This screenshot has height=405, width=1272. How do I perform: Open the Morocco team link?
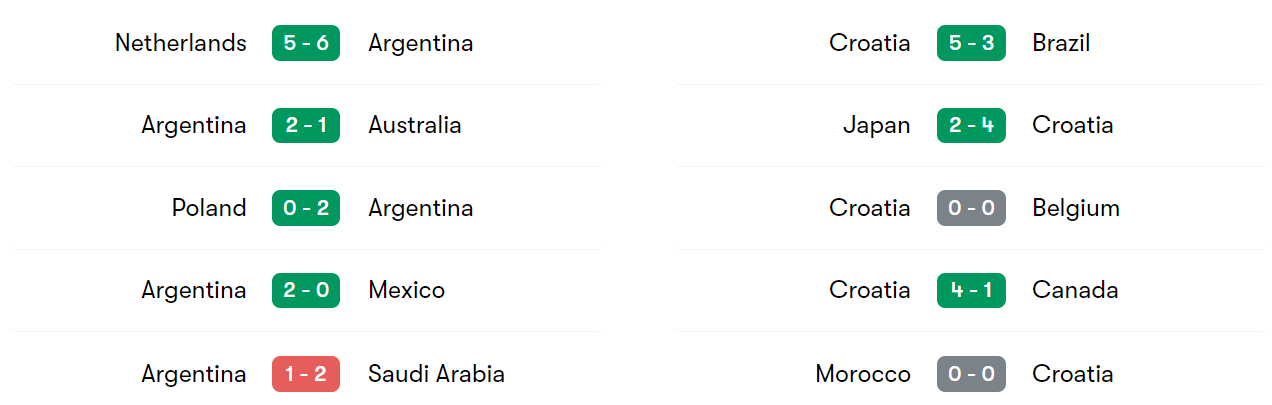point(863,374)
